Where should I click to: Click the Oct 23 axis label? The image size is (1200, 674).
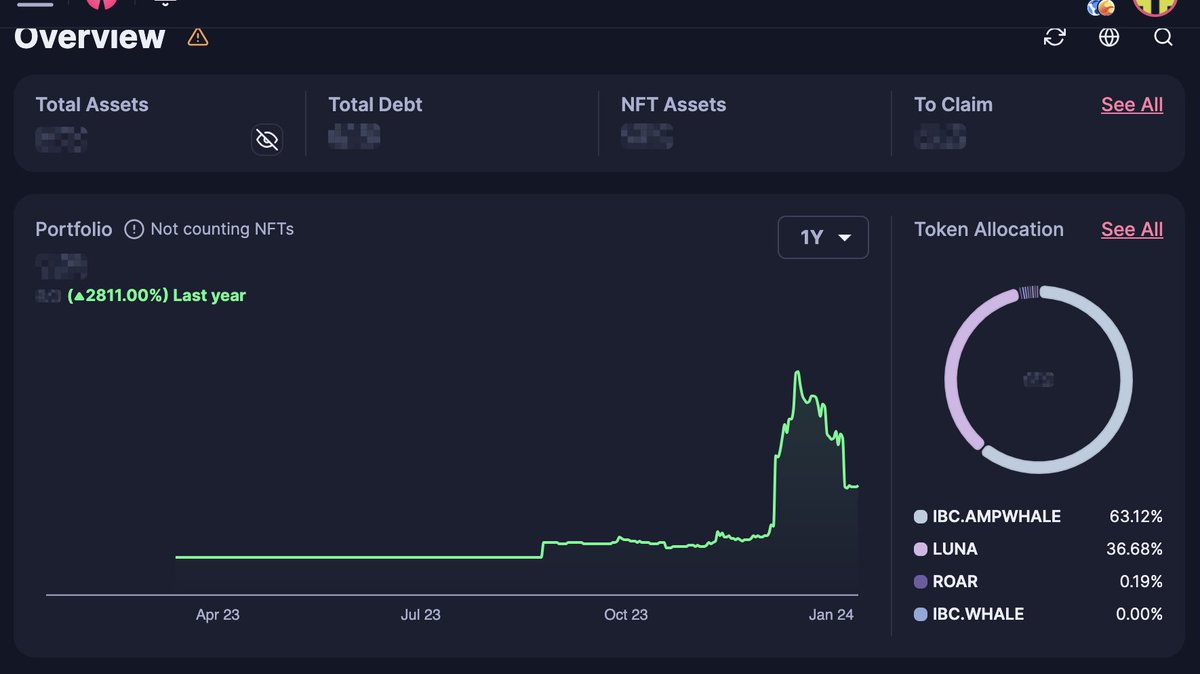[626, 615]
